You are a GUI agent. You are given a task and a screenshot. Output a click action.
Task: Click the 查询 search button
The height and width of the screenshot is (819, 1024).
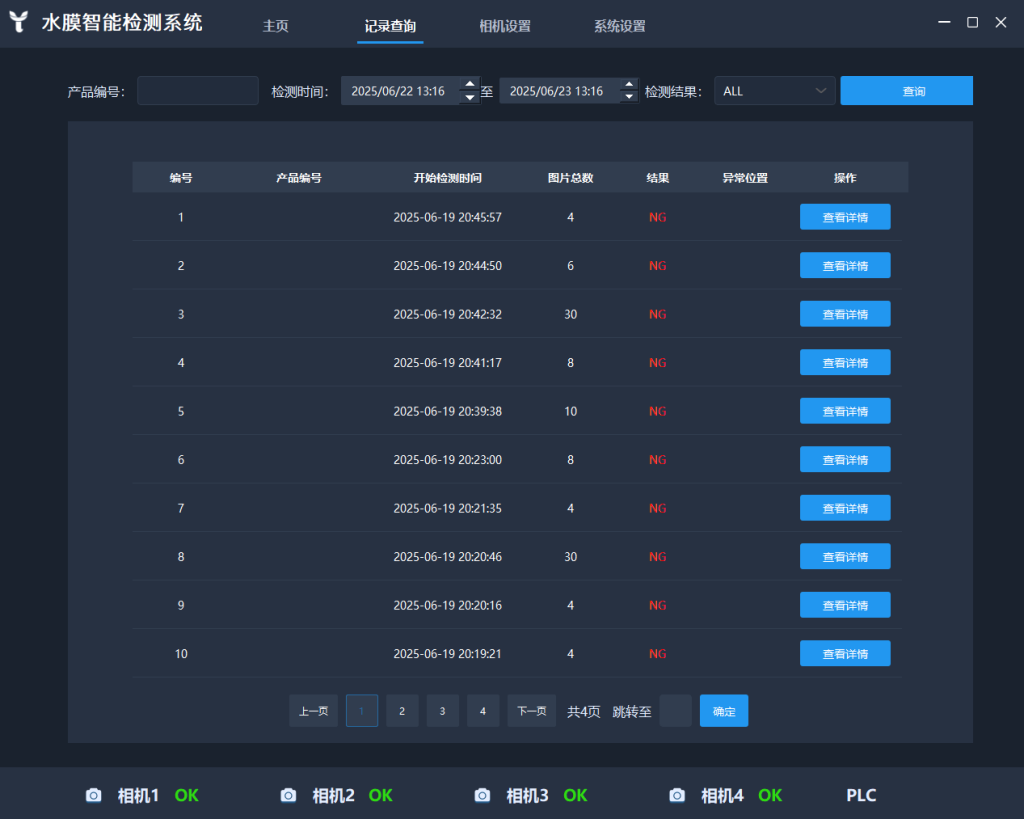tap(906, 91)
